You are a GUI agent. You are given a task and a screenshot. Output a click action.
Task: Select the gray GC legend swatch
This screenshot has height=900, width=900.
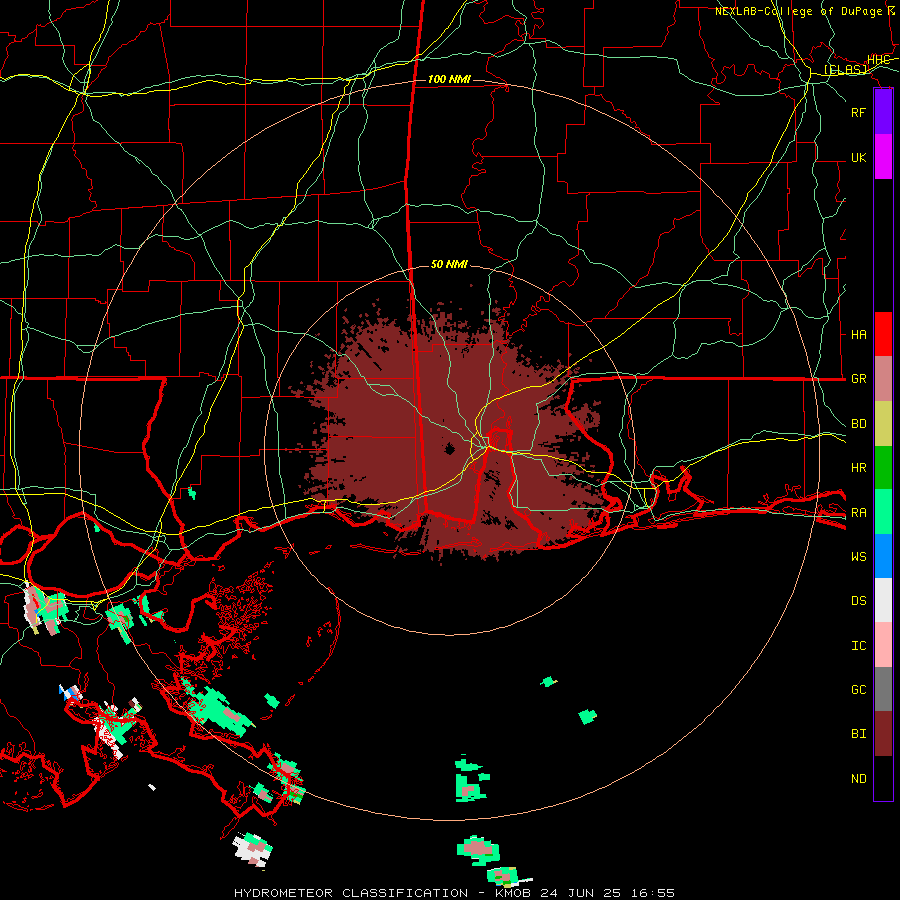coord(883,689)
